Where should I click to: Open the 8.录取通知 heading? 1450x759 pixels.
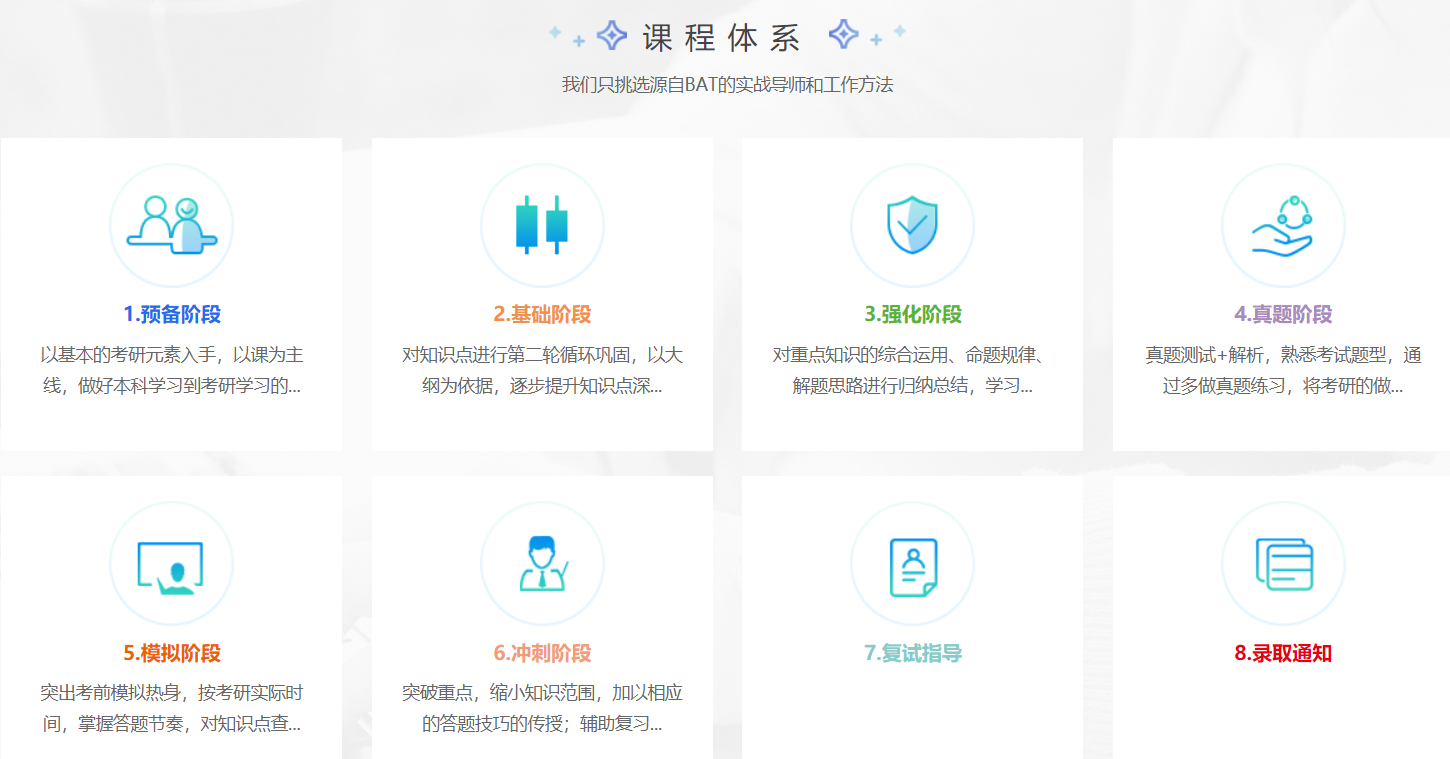(1283, 653)
